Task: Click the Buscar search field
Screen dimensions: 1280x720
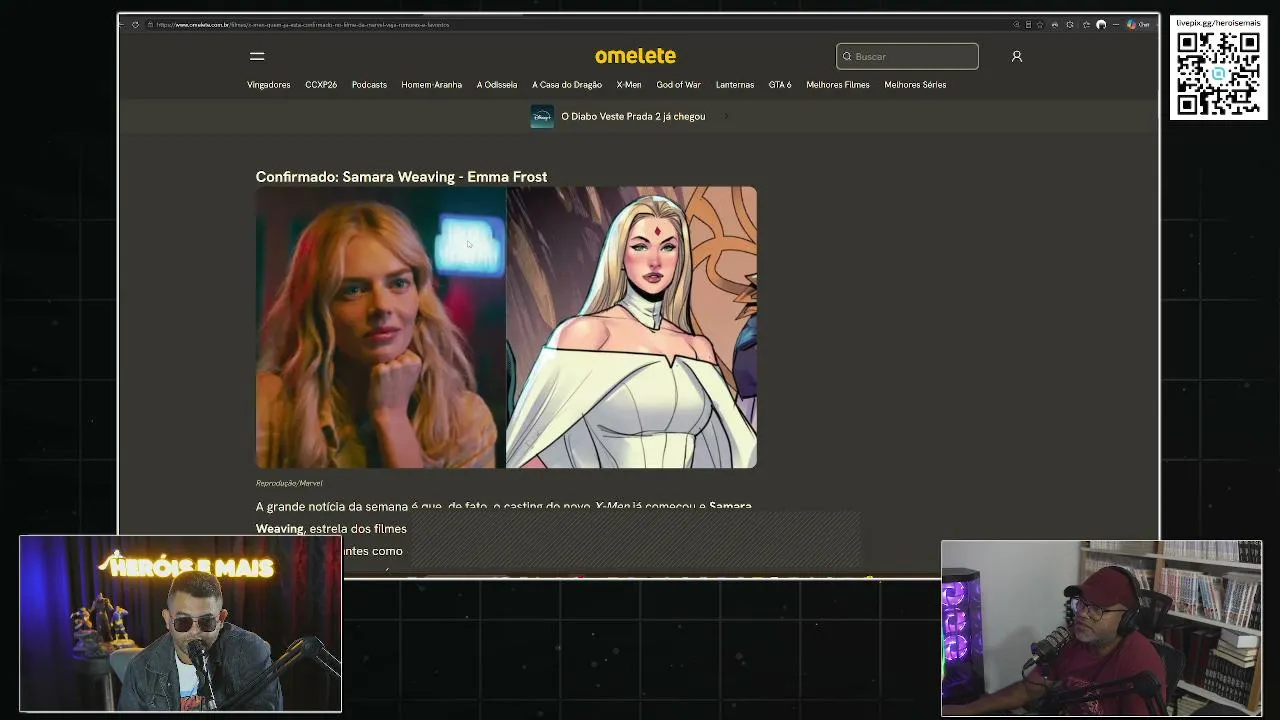Action: coord(907,56)
